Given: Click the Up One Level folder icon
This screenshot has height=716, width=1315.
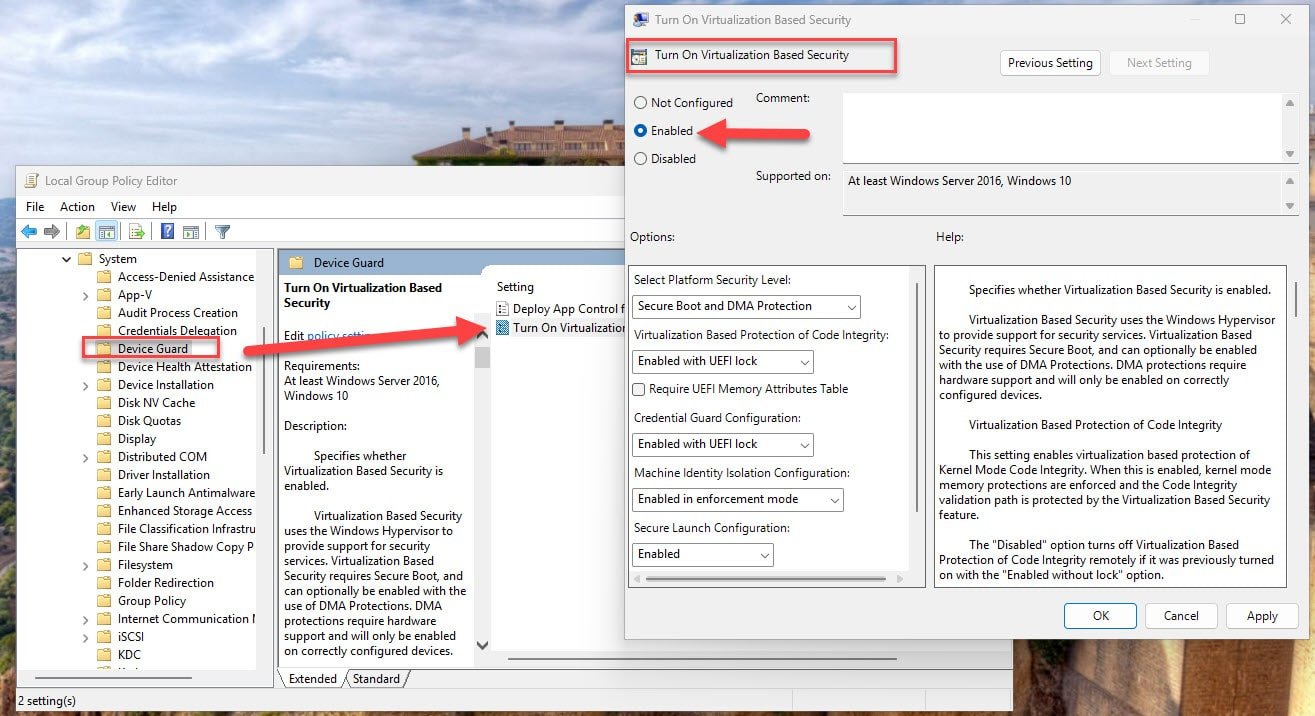Looking at the screenshot, I should (x=83, y=231).
